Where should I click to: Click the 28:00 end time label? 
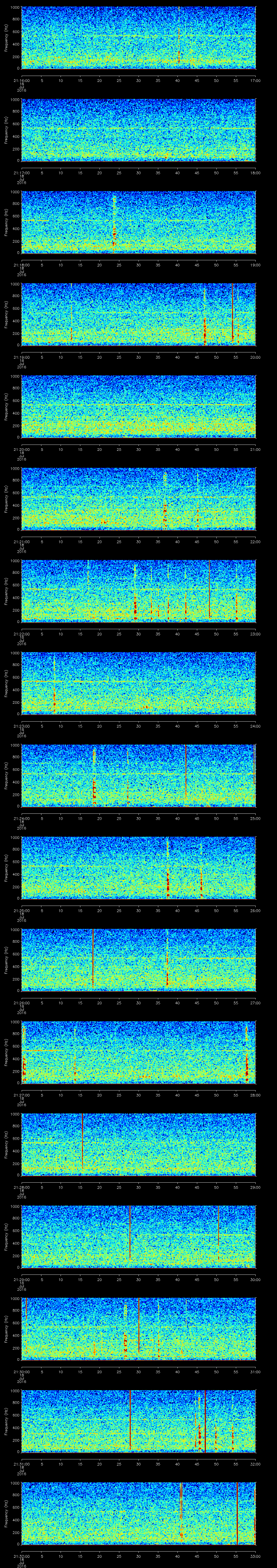coord(256,1095)
